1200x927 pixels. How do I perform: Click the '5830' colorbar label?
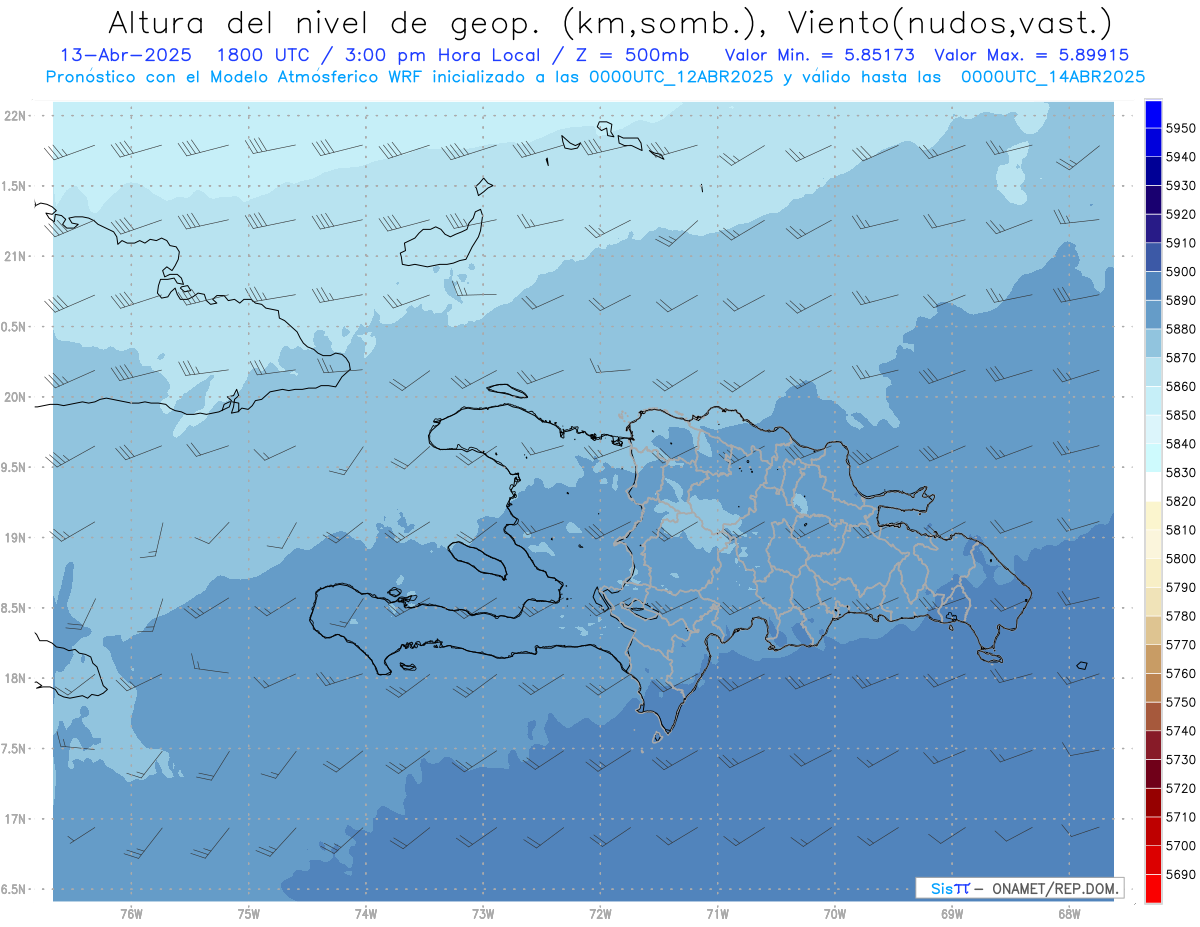1181,472
